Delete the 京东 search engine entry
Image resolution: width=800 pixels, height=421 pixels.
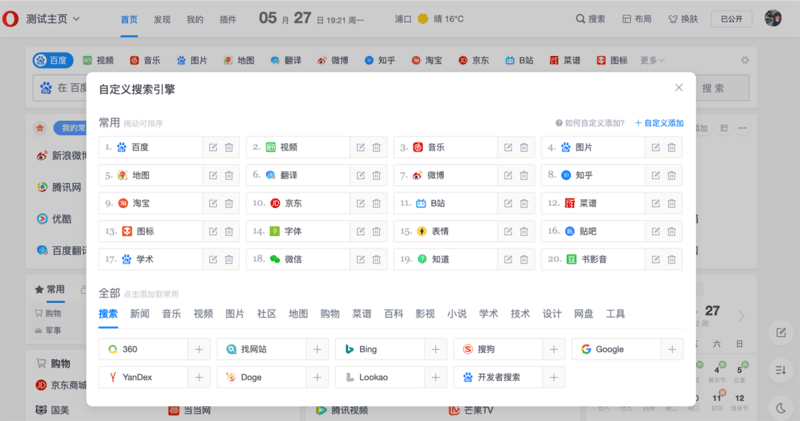376,203
